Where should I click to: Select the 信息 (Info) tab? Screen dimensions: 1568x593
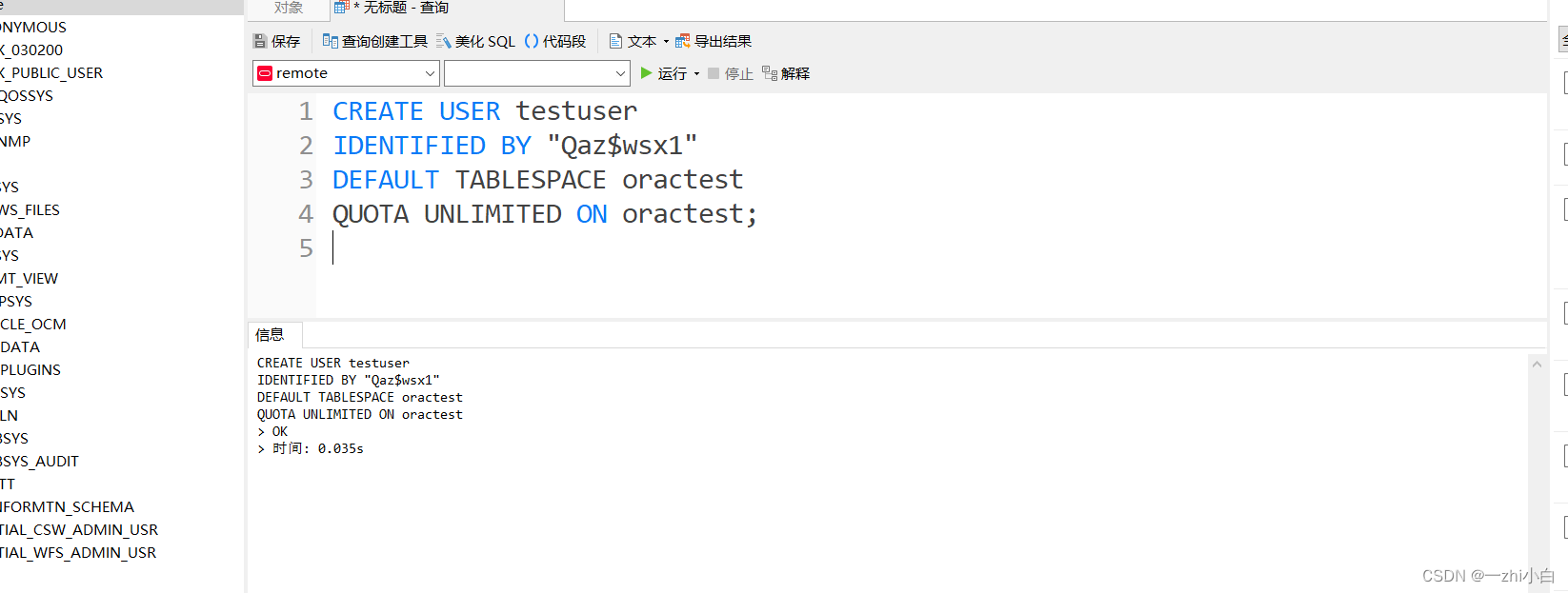pos(273,334)
